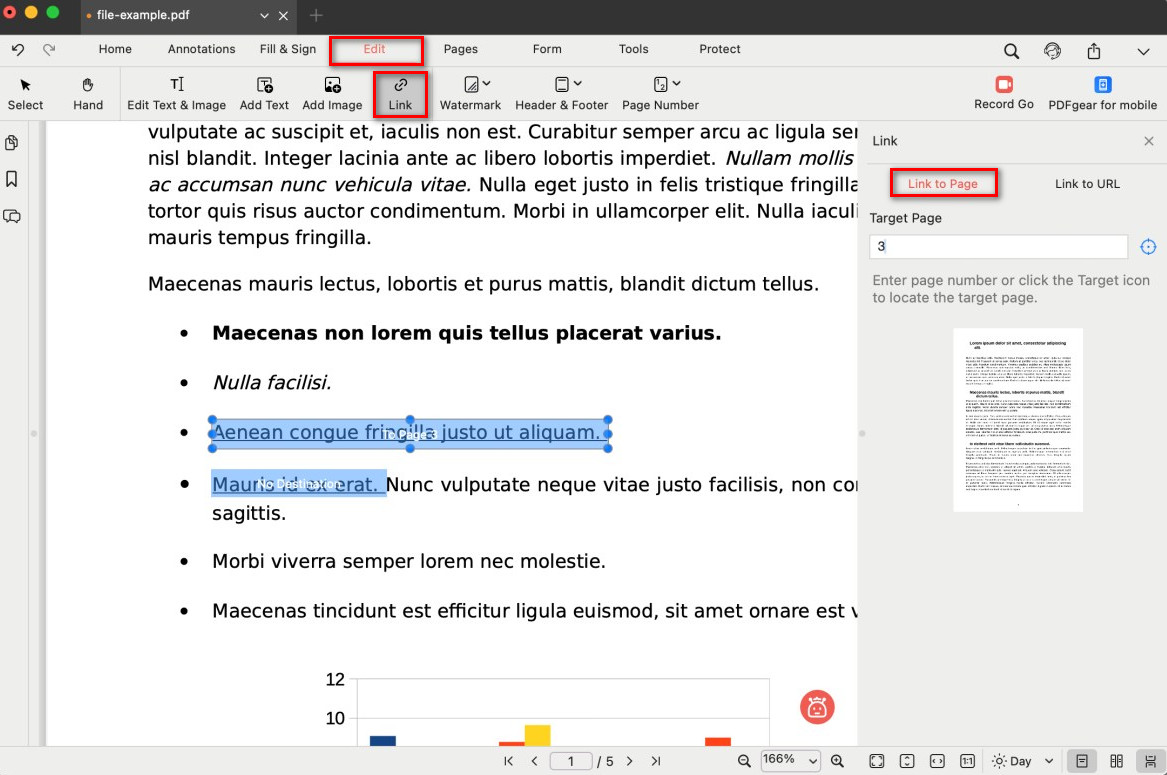This screenshot has width=1167, height=775.
Task: Switch to Link to URL option
Action: (1087, 184)
